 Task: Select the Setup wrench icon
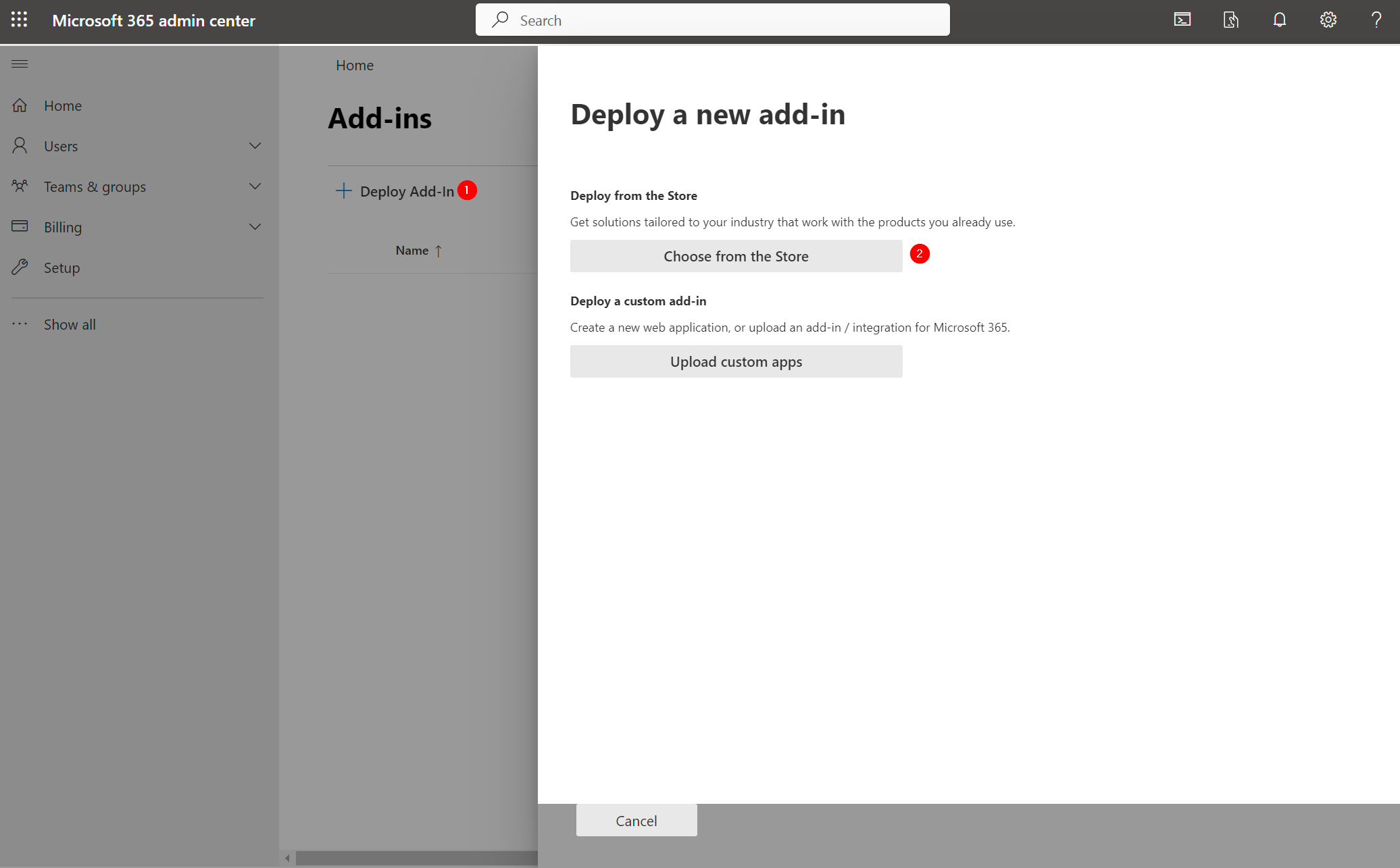pyautogui.click(x=19, y=267)
